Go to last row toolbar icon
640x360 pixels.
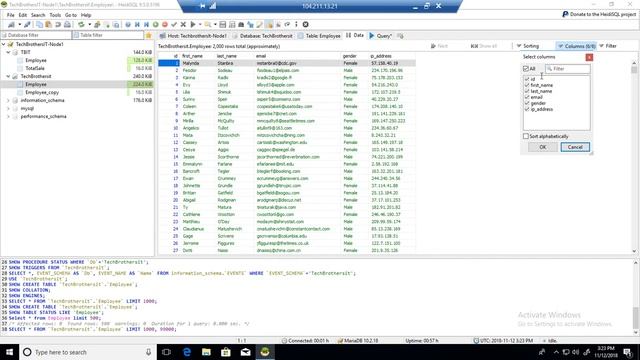(x=146, y=24)
